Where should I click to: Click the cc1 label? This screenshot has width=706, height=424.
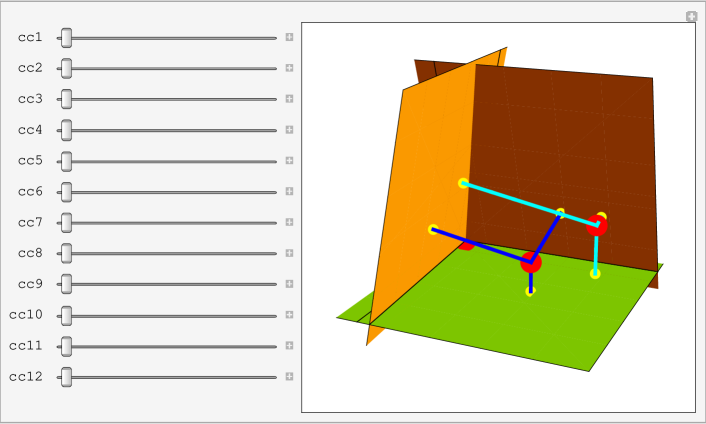pos(30,37)
